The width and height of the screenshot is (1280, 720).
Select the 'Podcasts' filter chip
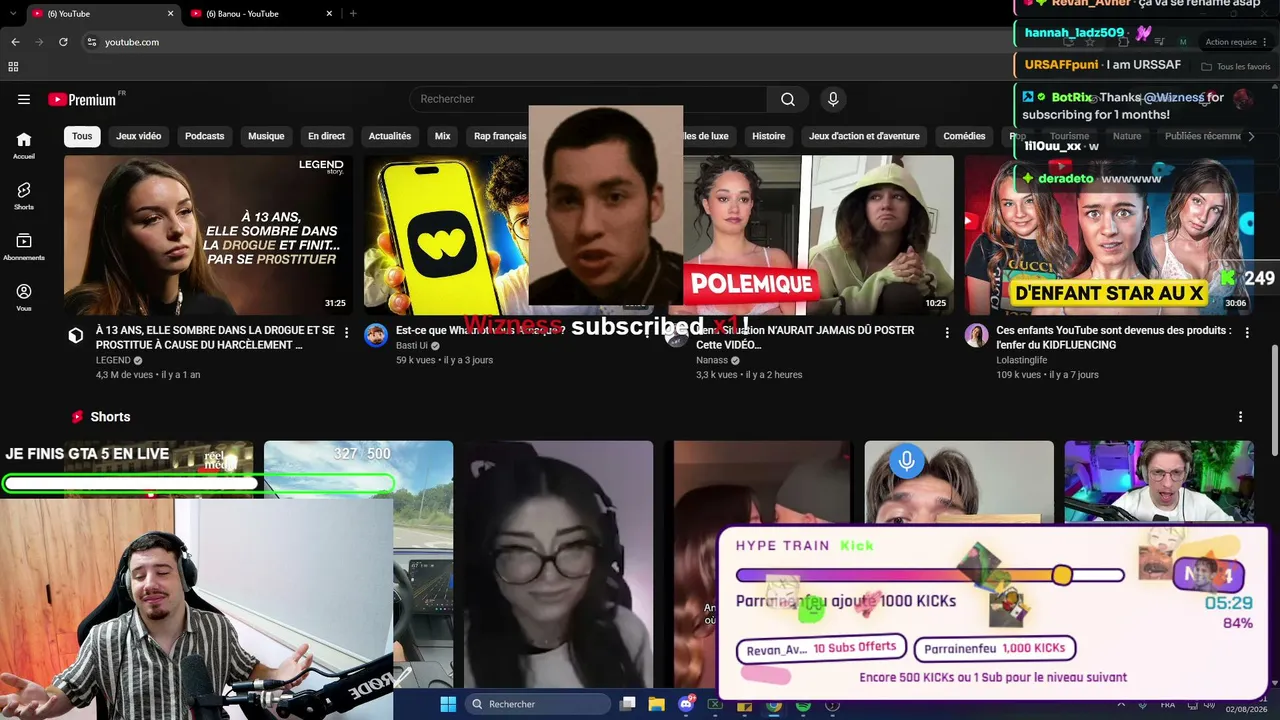[x=205, y=136]
